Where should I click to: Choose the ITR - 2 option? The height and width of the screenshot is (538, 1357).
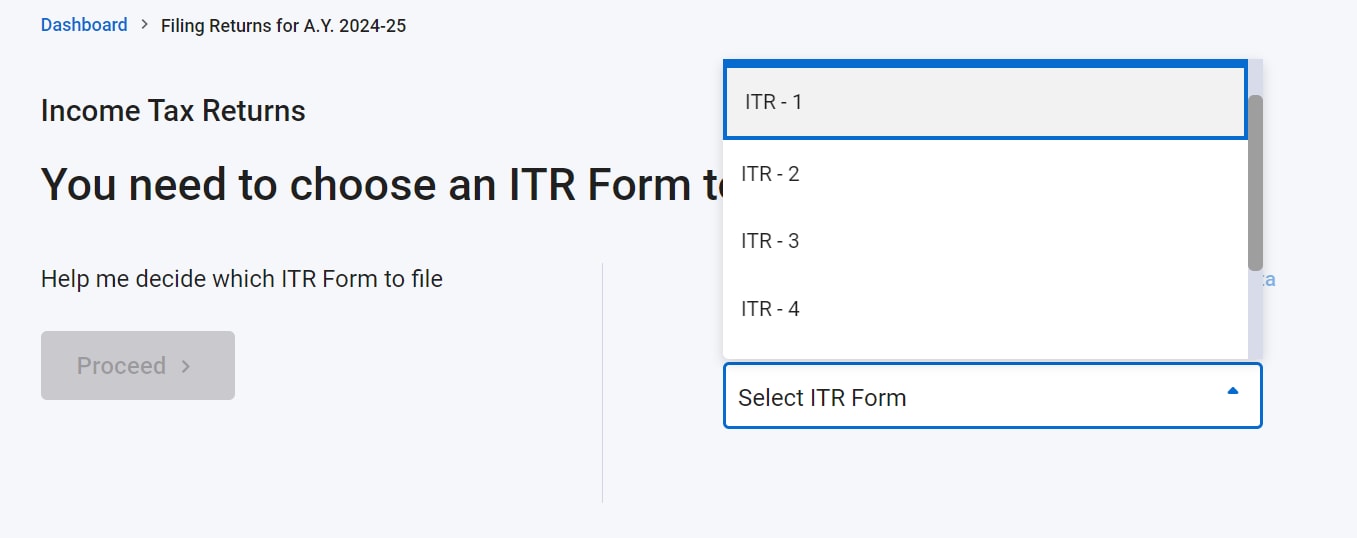click(985, 174)
